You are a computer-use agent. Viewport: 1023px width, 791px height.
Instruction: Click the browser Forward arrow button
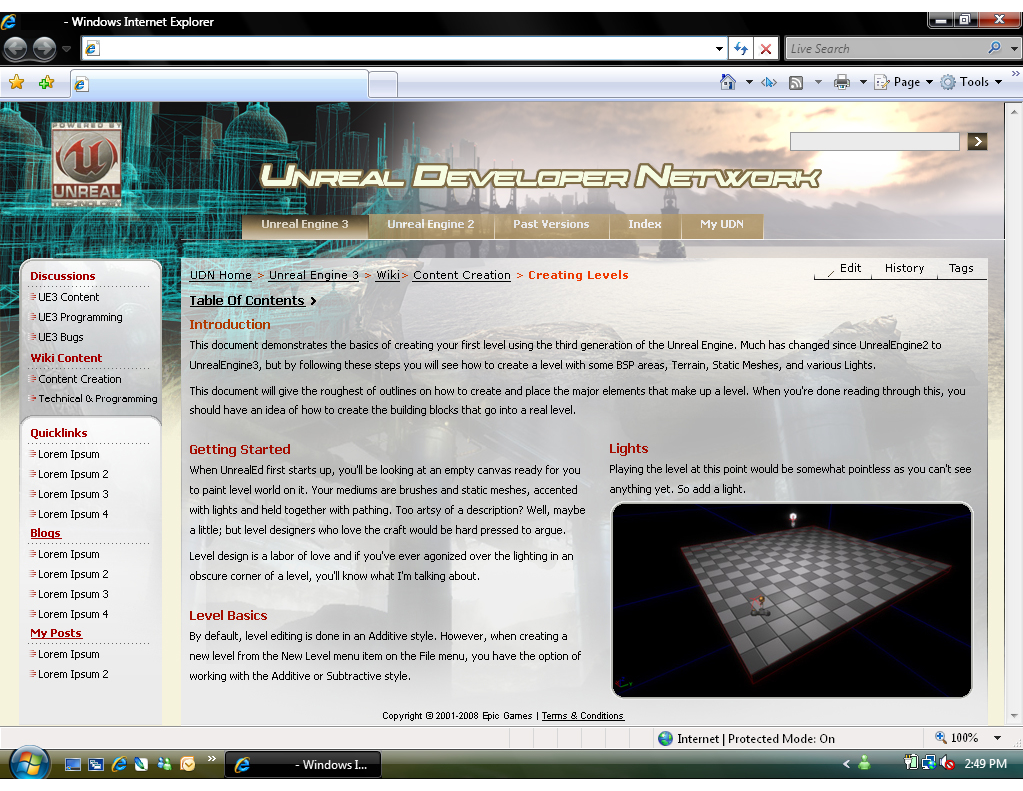[x=44, y=48]
